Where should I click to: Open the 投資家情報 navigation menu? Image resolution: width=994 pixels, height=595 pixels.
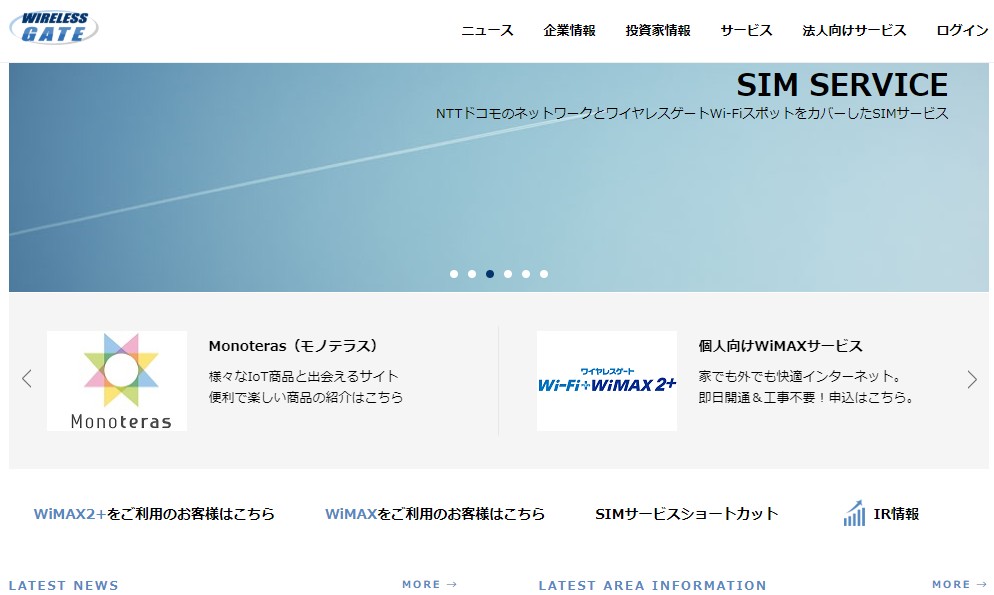pyautogui.click(x=656, y=31)
